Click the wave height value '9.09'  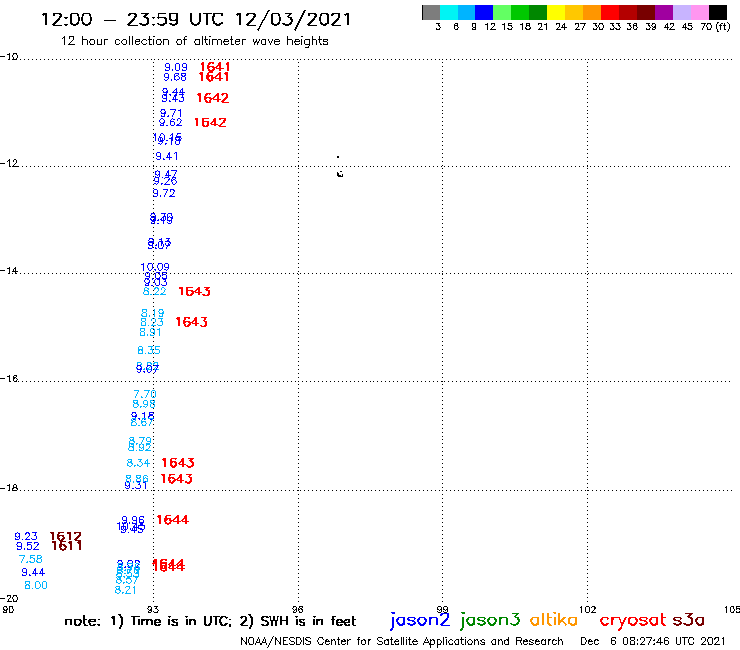176,68
